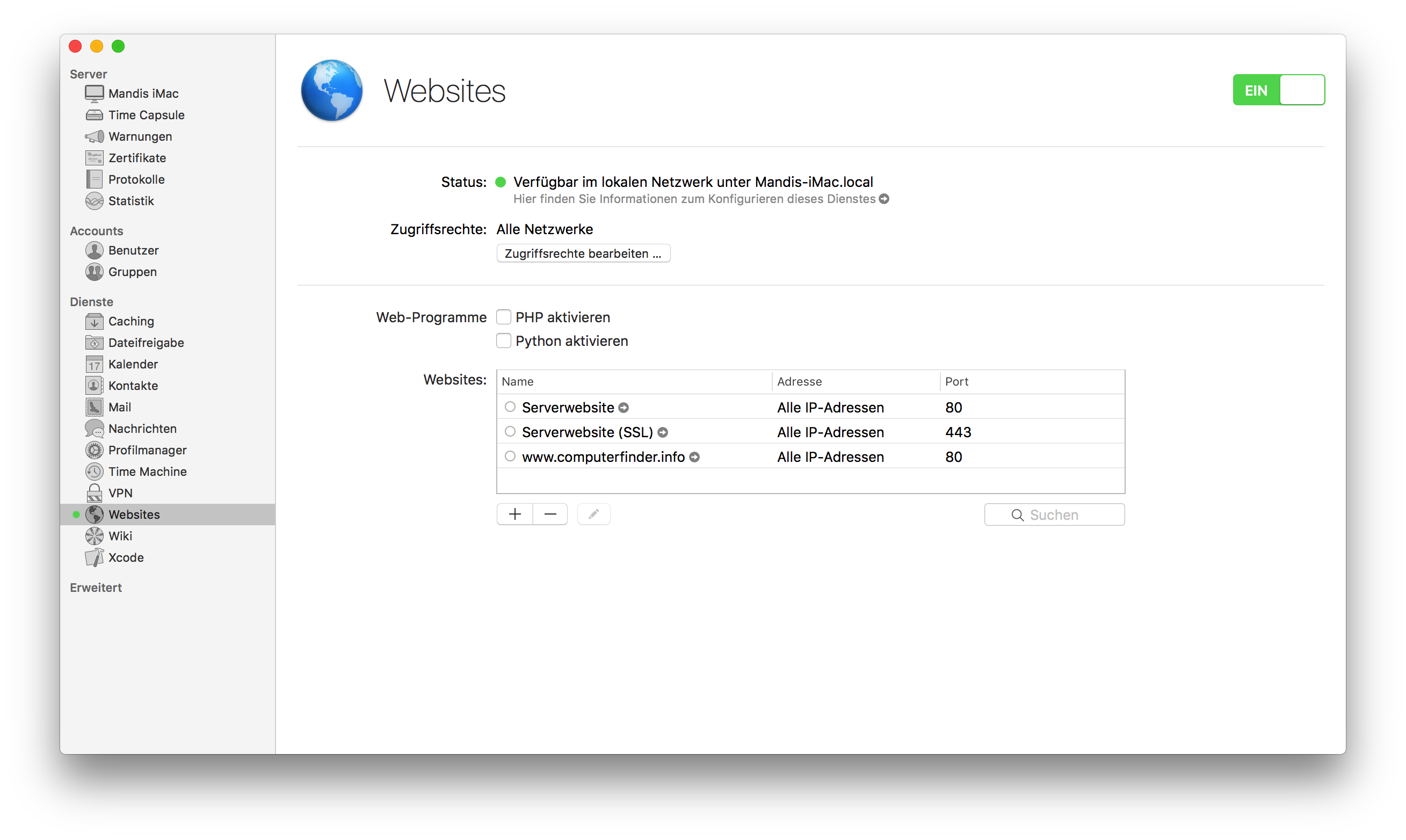Select the Caching service icon

[94, 321]
